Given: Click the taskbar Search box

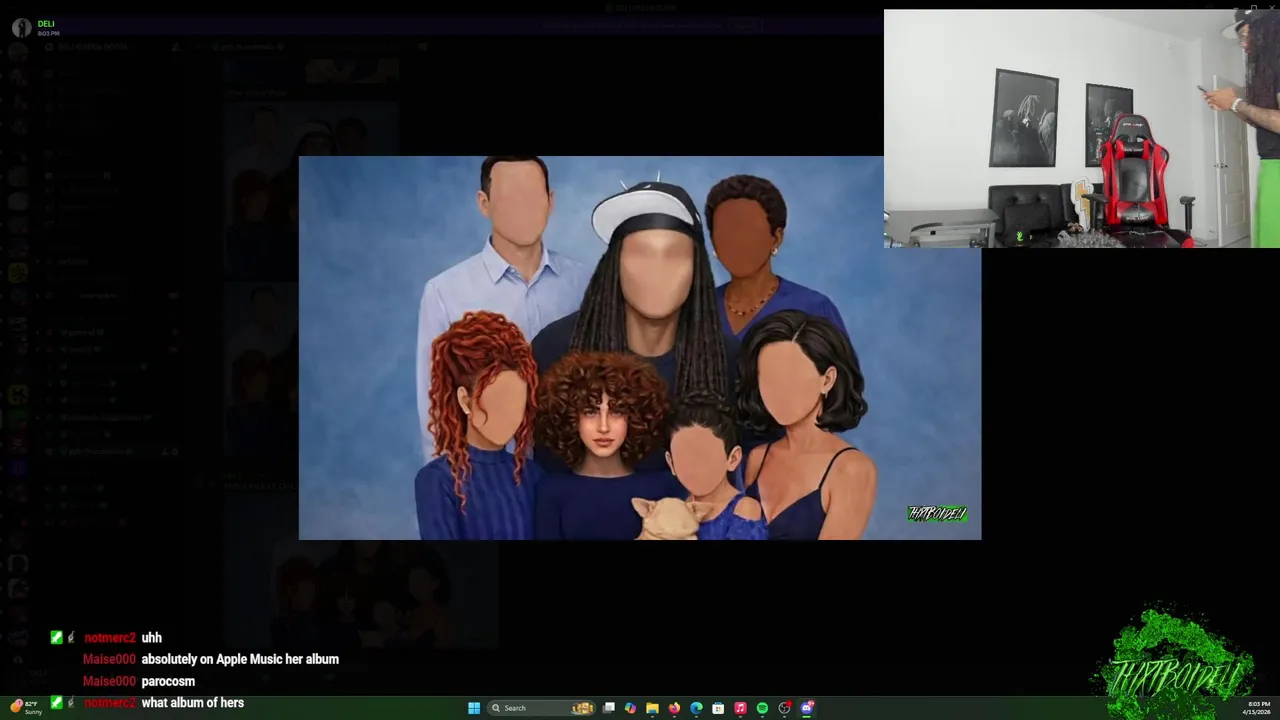Looking at the screenshot, I should click(x=542, y=708).
